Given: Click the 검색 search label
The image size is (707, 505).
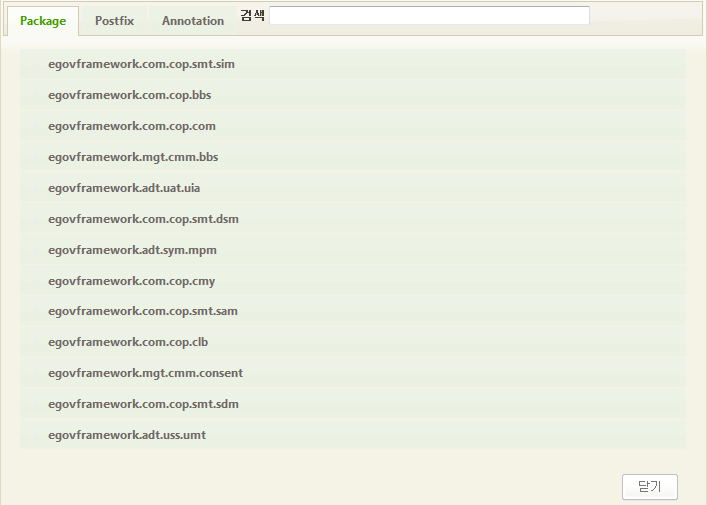Looking at the screenshot, I should coord(253,16).
